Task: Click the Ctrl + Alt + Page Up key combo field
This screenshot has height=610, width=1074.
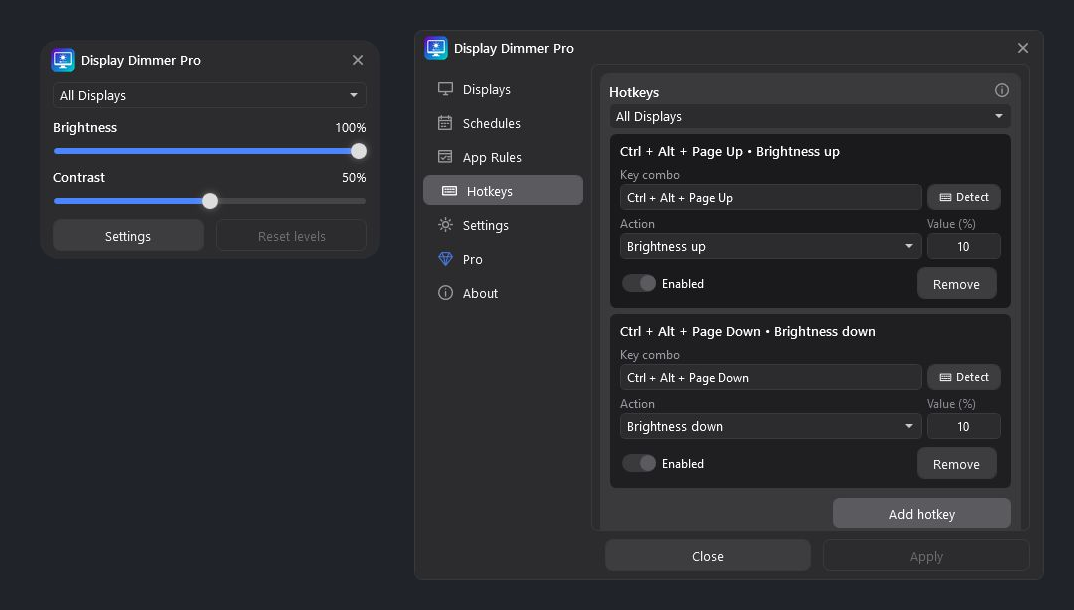Action: click(771, 197)
